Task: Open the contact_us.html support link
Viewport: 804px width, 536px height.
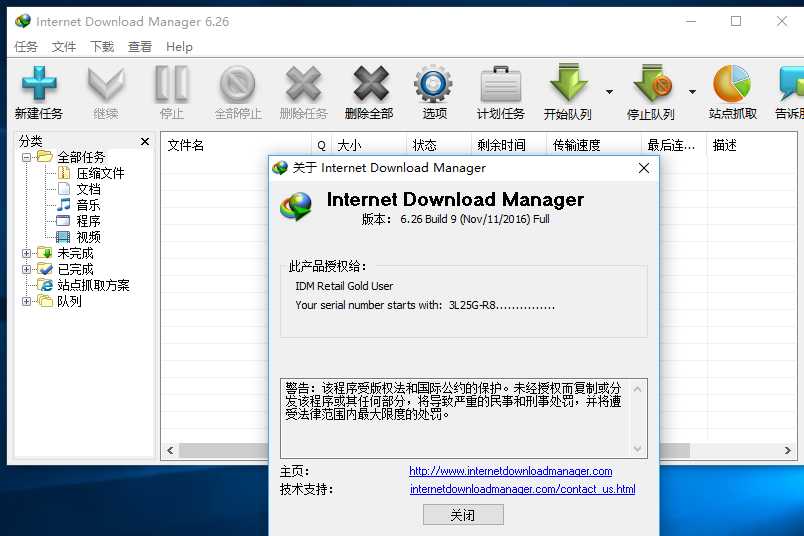Action: tap(522, 489)
